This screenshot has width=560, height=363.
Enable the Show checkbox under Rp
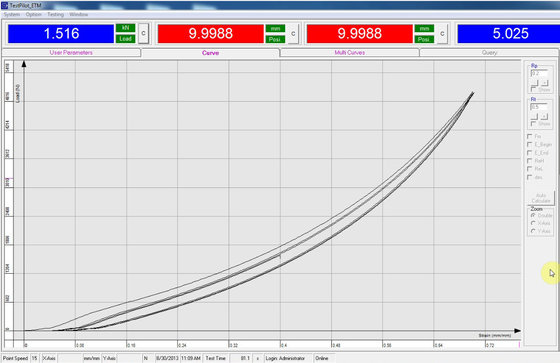click(534, 89)
